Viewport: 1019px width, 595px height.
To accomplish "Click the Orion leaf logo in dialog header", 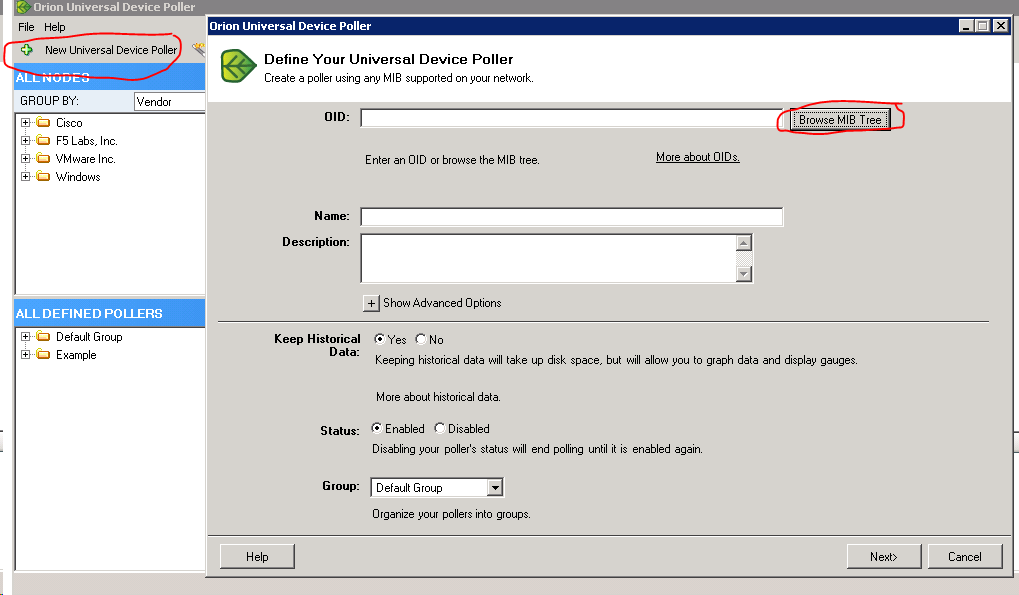I will tap(239, 66).
